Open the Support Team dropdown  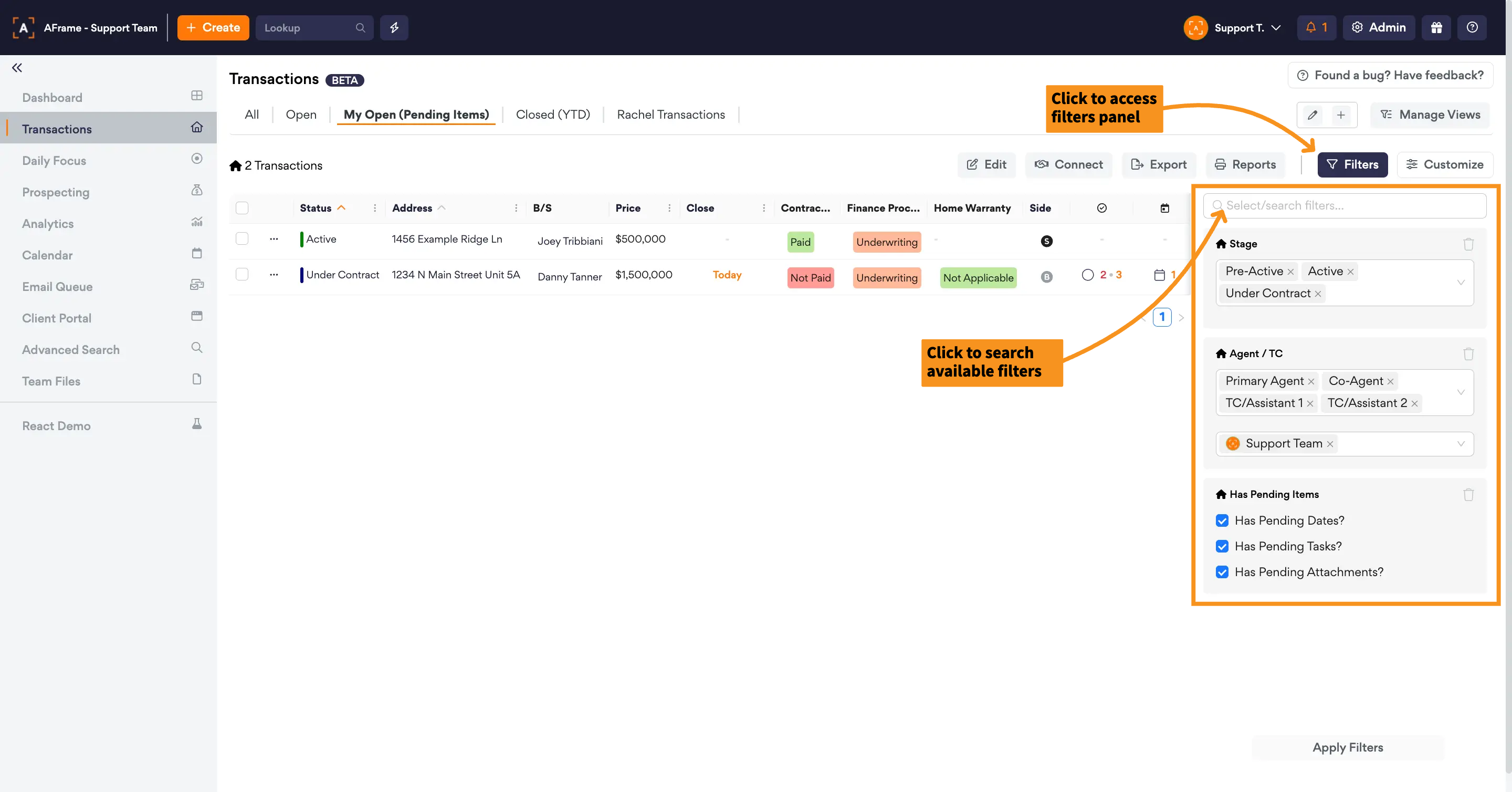tap(1461, 444)
